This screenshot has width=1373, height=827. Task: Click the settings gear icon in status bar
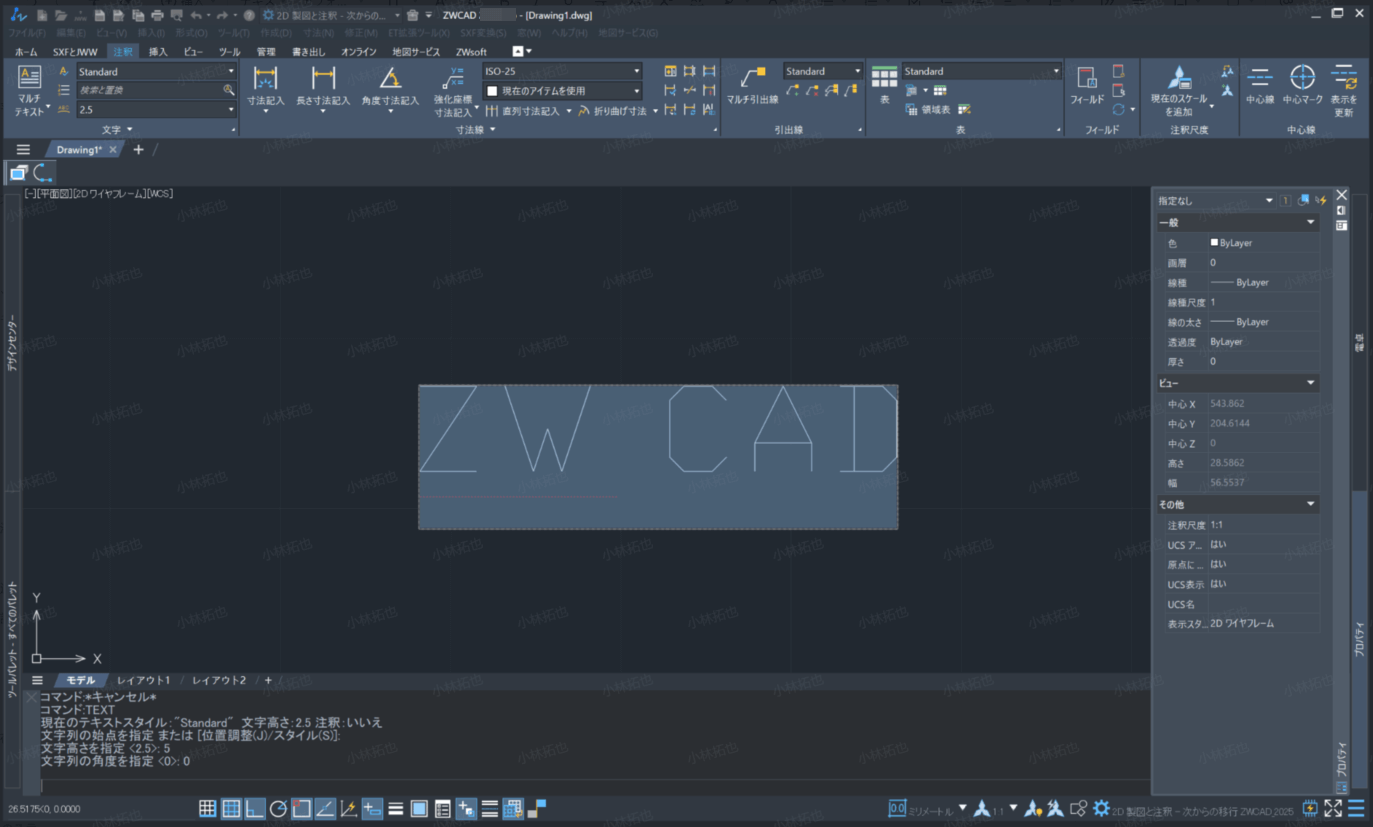click(1101, 808)
